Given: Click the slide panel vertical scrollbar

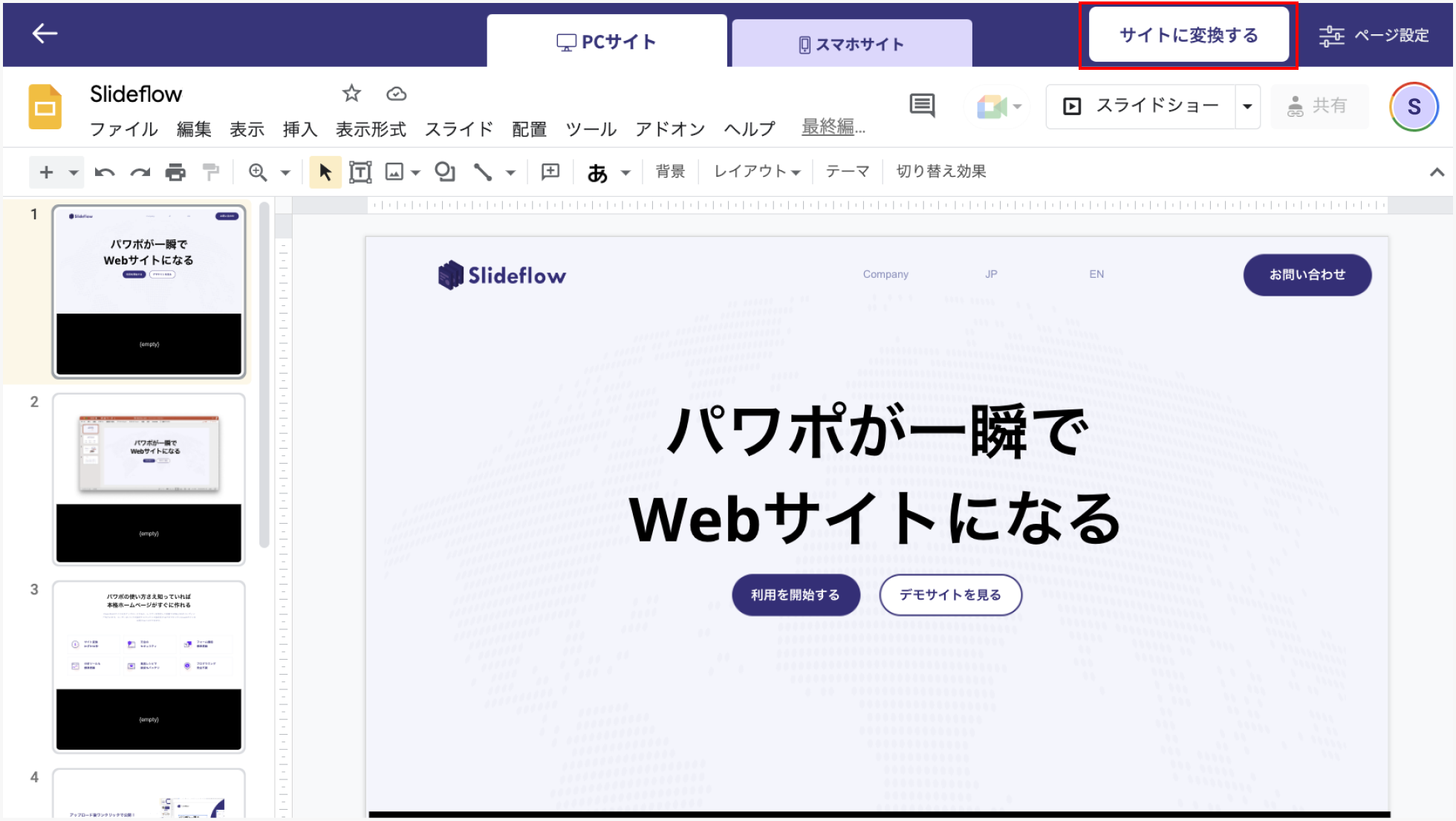Looking at the screenshot, I should point(264,371).
